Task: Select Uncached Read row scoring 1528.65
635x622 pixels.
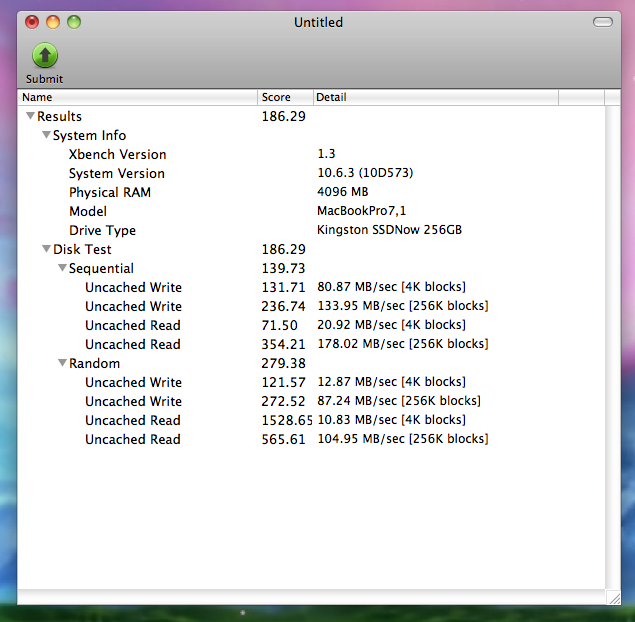Action: (x=311, y=420)
